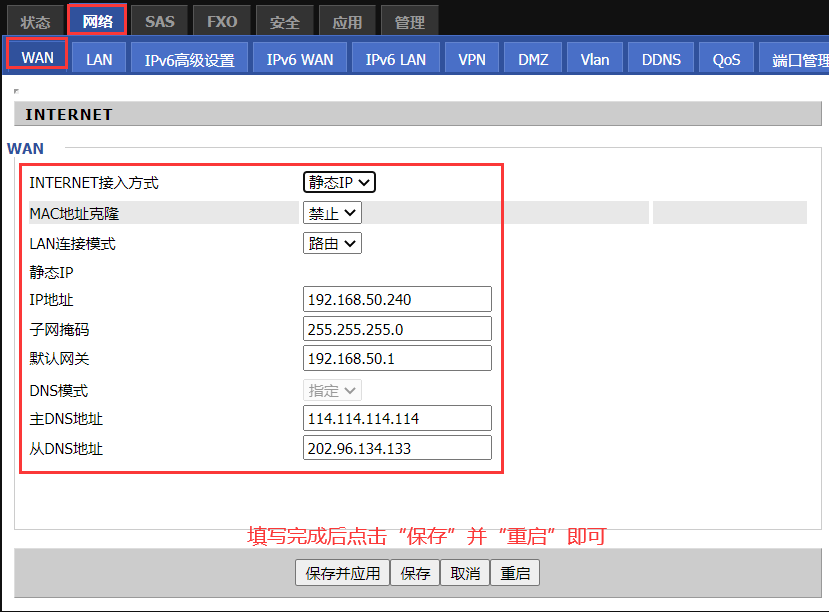Focus the 子网掩码 input field
The height and width of the screenshot is (612, 829).
[x=397, y=329]
